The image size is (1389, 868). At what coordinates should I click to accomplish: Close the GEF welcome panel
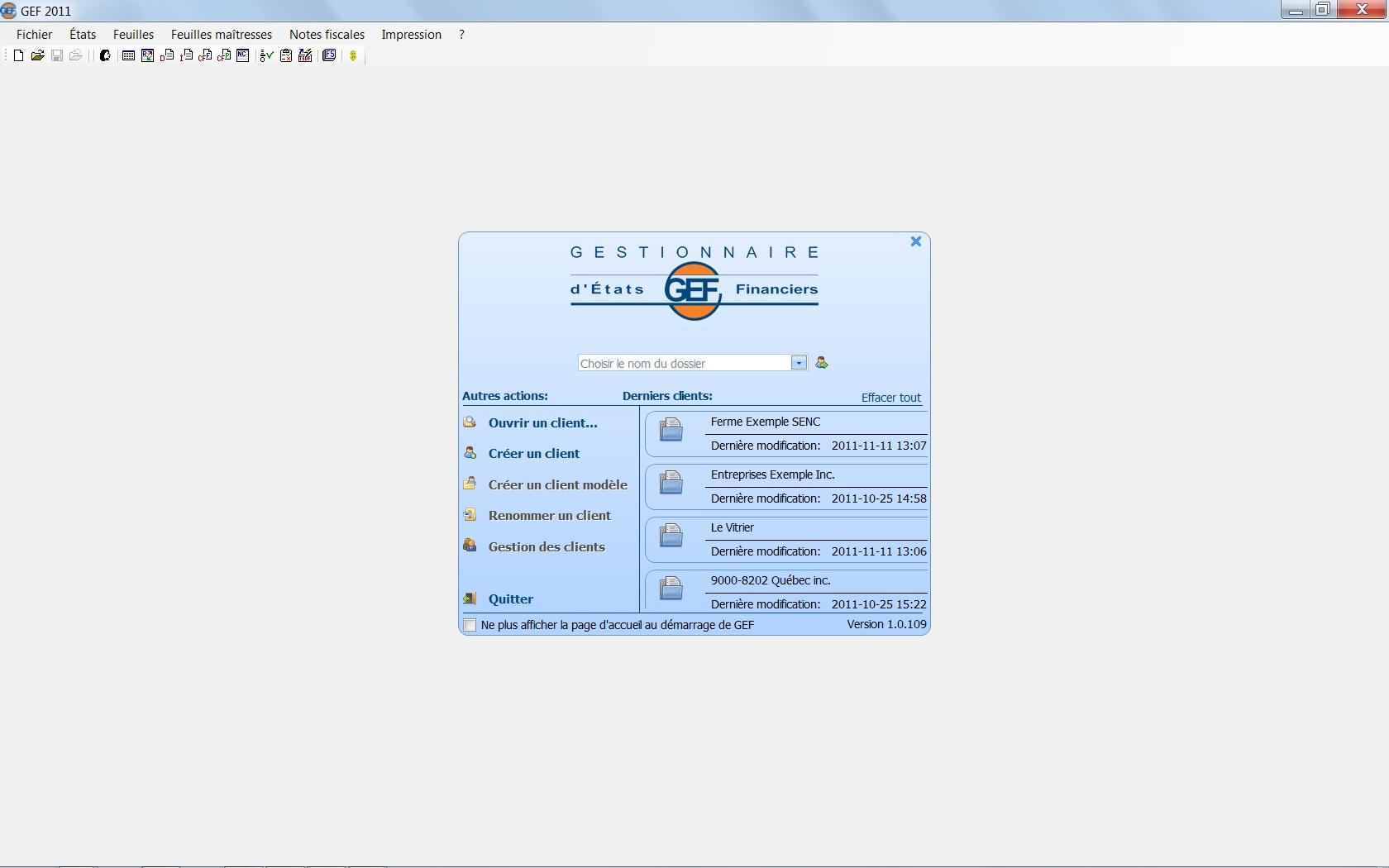click(916, 241)
